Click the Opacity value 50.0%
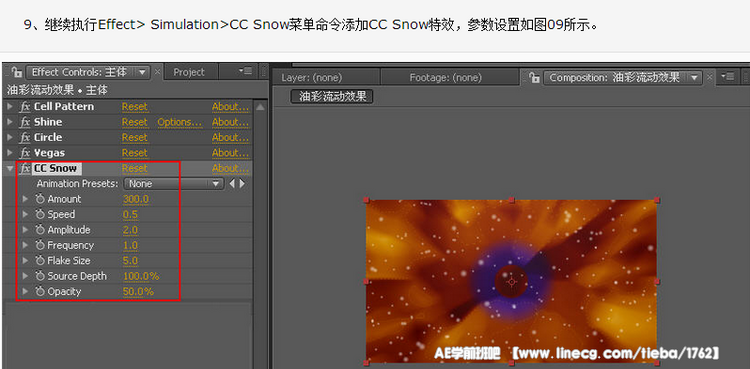Viewport: 750px width, 369px height. (x=139, y=291)
